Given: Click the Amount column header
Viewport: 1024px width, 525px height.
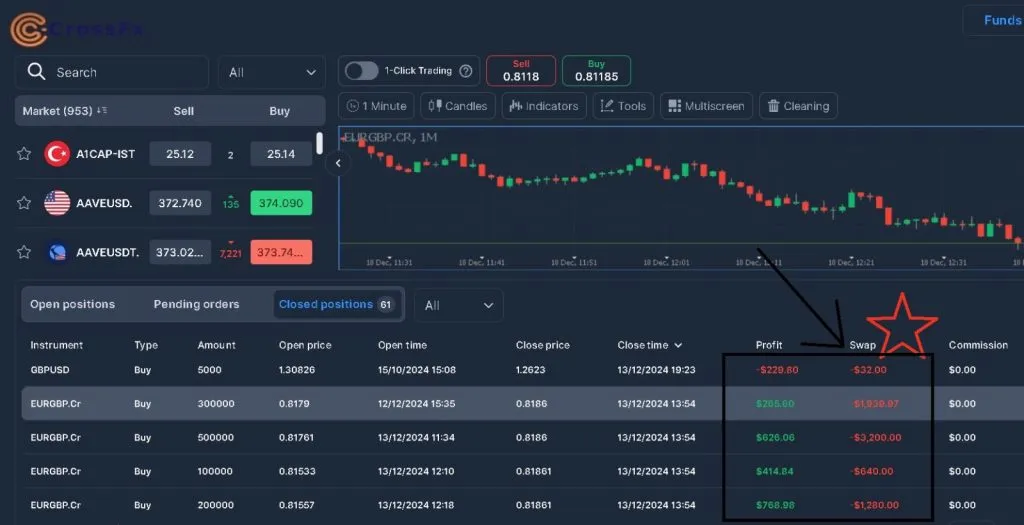Looking at the screenshot, I should [x=217, y=345].
